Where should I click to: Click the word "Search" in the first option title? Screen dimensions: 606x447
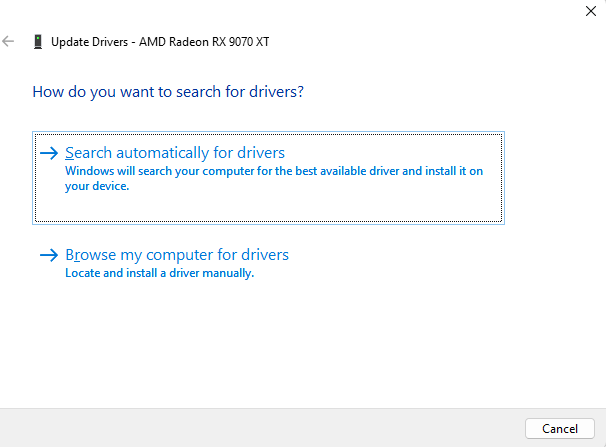click(x=88, y=153)
